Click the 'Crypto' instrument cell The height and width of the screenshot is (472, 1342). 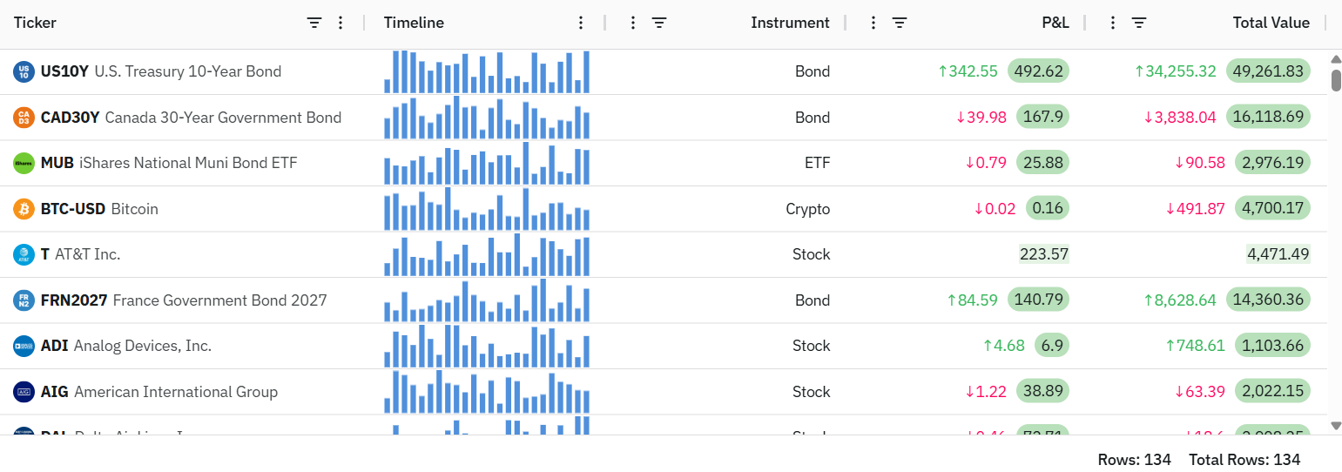tap(808, 209)
